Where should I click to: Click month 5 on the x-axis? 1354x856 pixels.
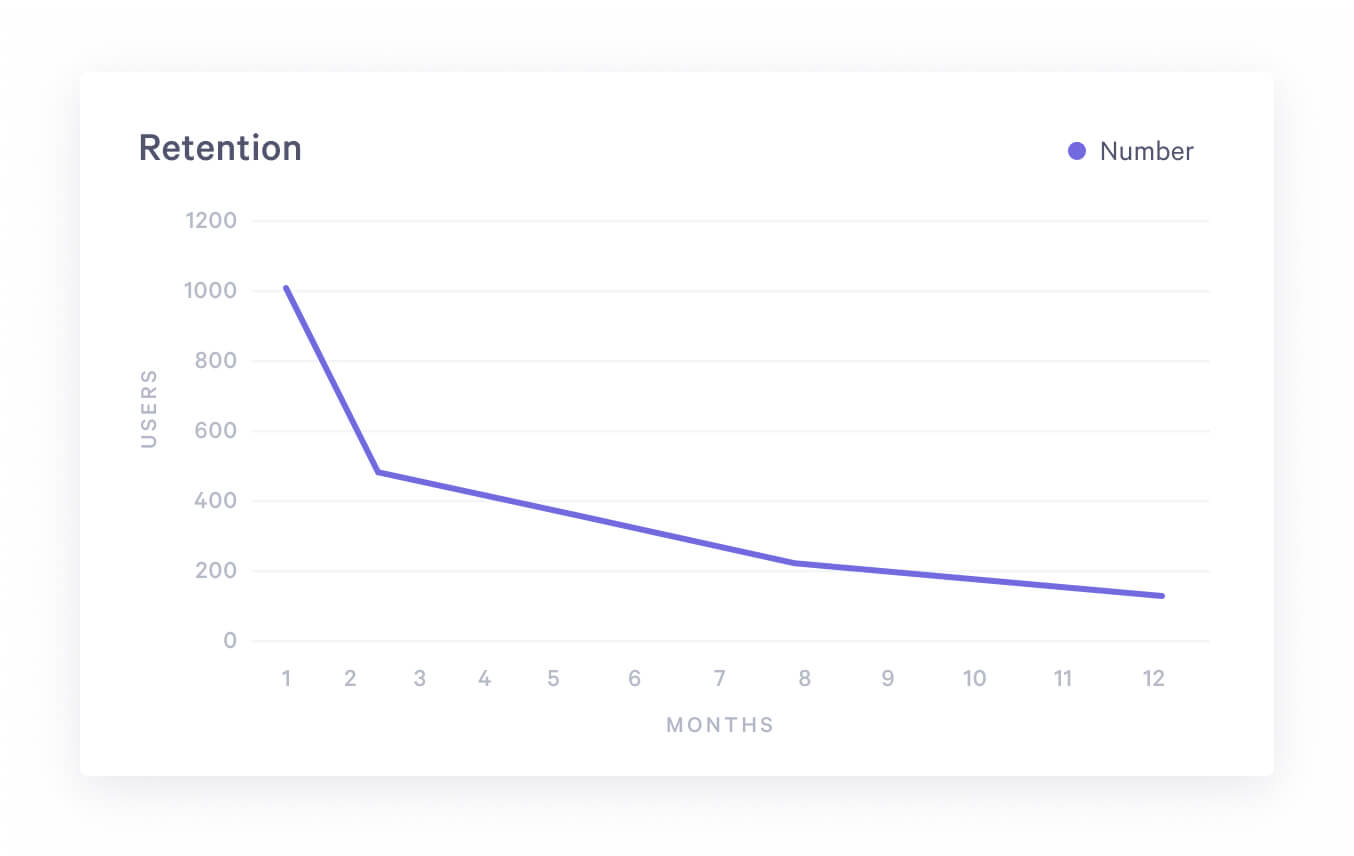[x=553, y=679]
